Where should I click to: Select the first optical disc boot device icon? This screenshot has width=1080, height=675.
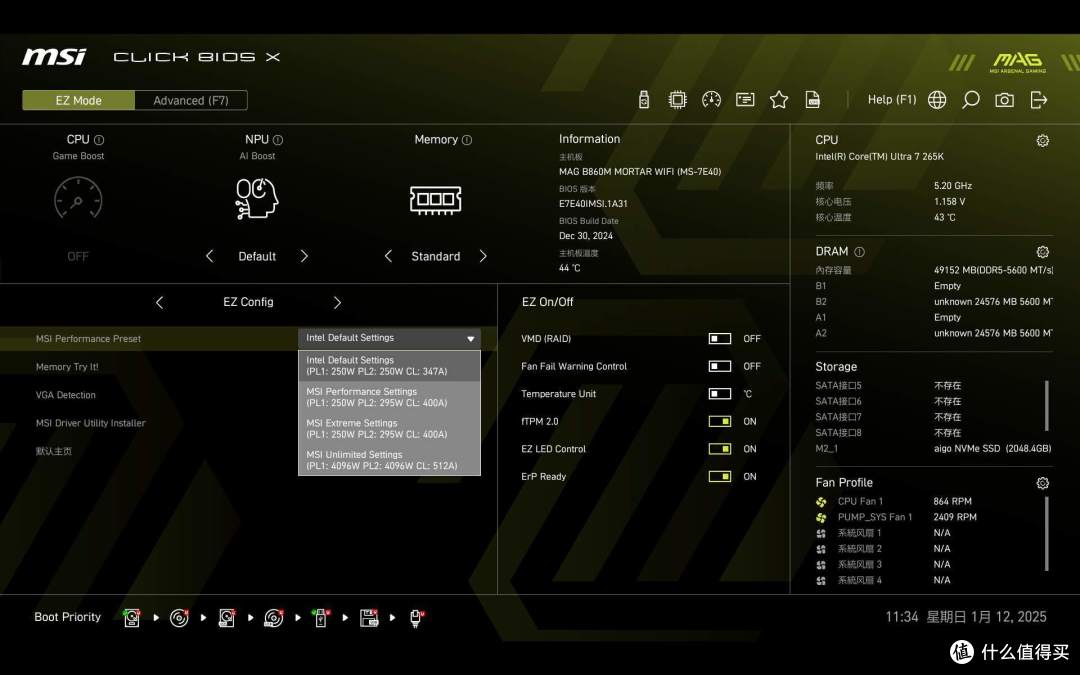[x=179, y=618]
